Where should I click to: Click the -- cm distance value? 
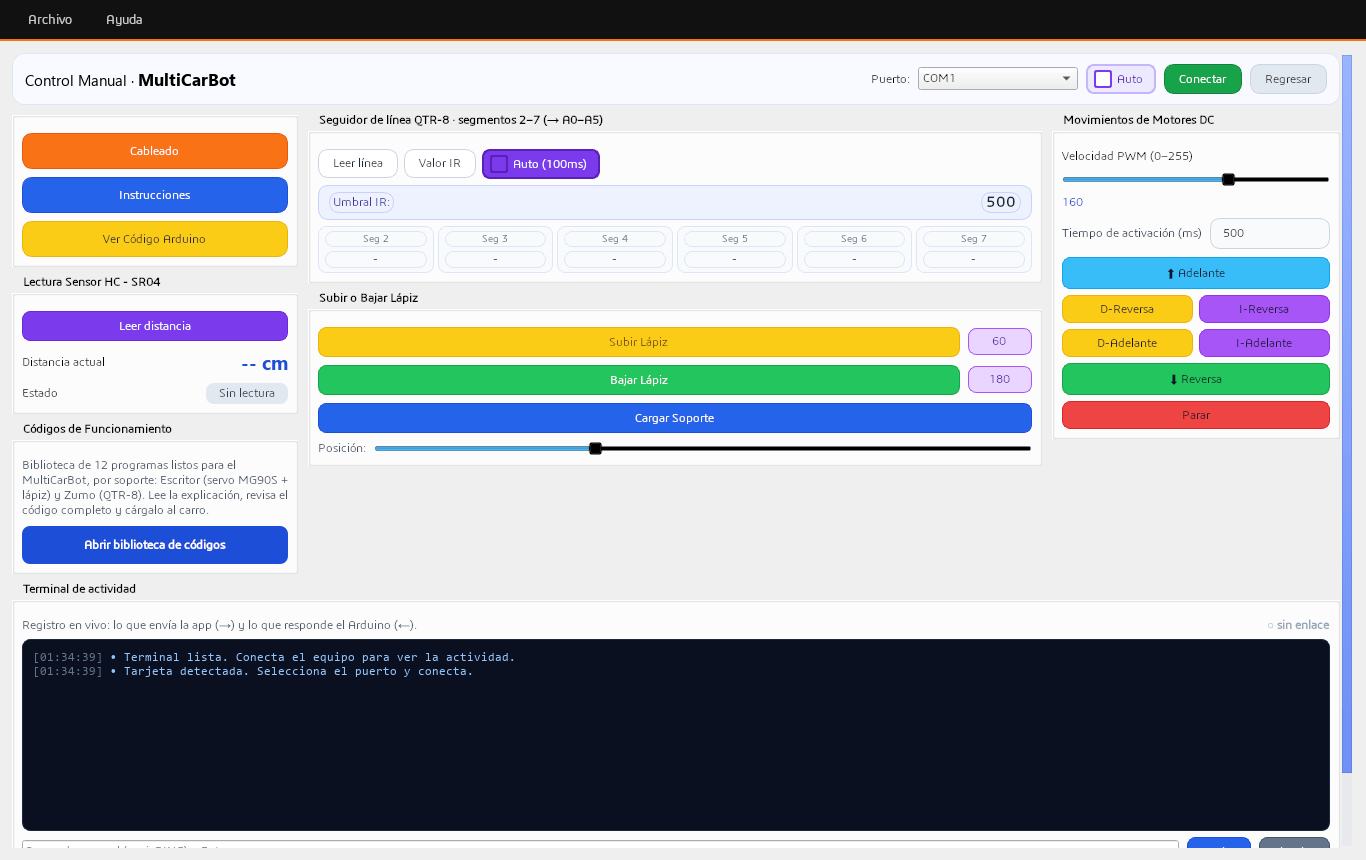tap(265, 363)
